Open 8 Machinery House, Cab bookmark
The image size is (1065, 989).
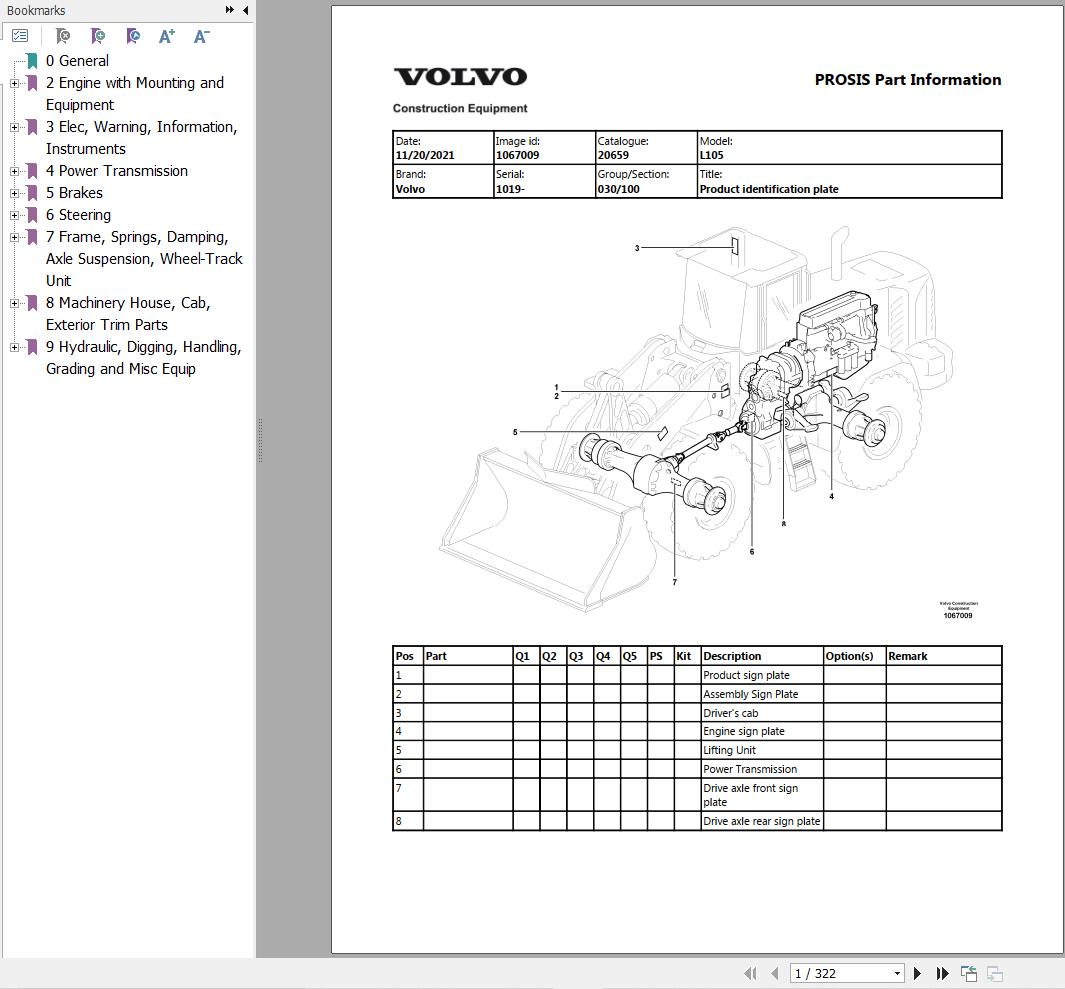pos(128,314)
